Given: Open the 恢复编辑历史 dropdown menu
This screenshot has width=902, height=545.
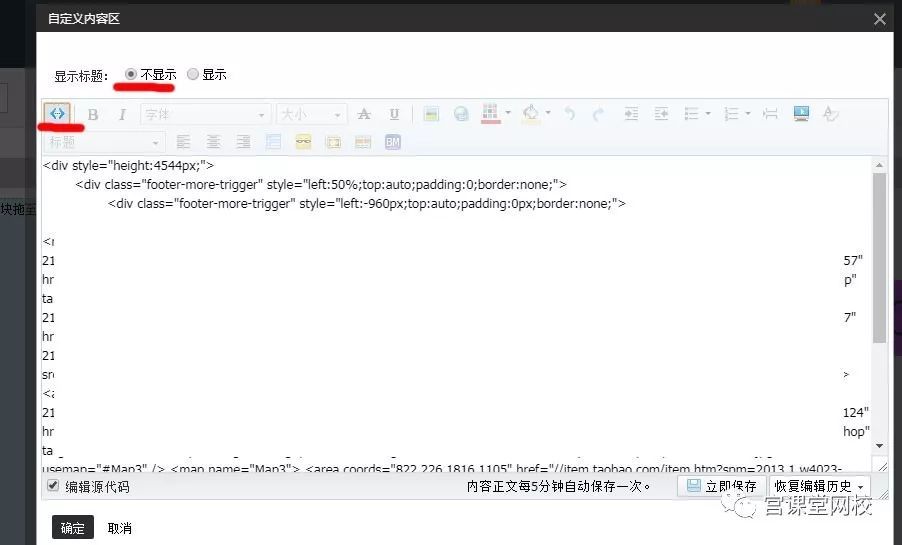Looking at the screenshot, I should 818,486.
